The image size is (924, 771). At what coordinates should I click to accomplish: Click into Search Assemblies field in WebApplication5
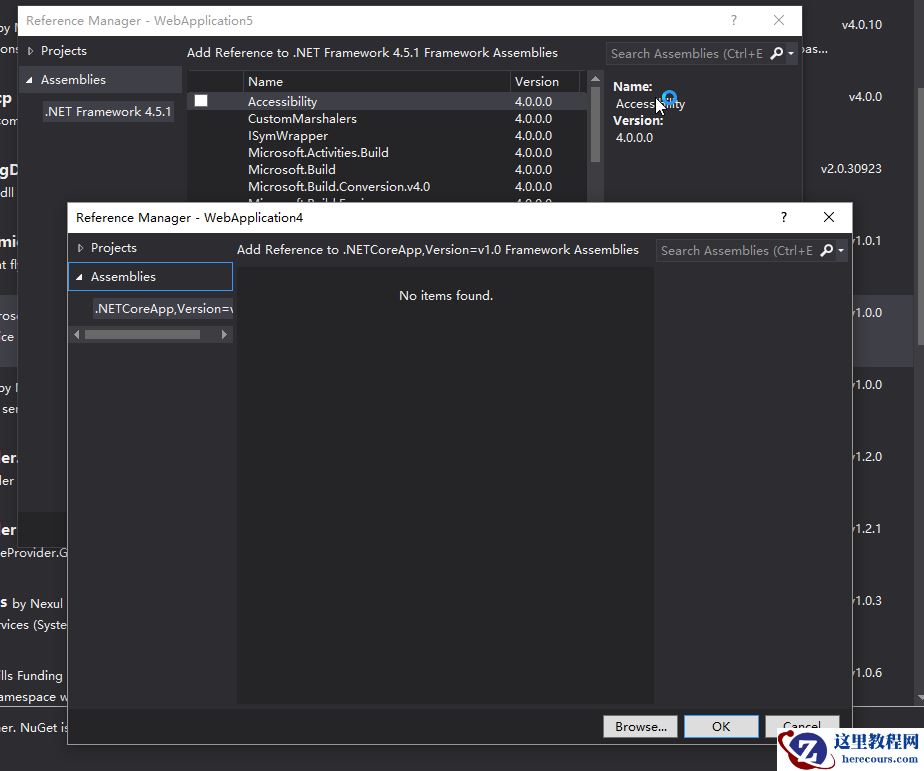tap(687, 54)
